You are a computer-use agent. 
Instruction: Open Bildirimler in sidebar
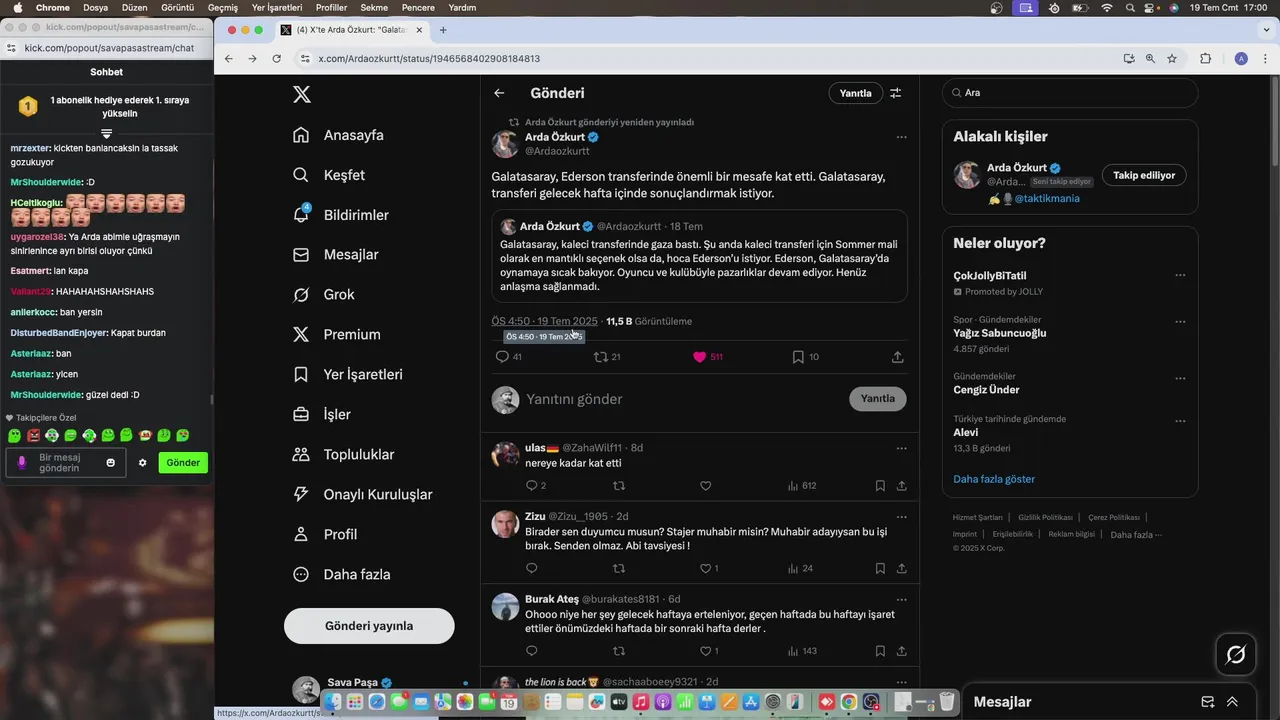click(342, 215)
